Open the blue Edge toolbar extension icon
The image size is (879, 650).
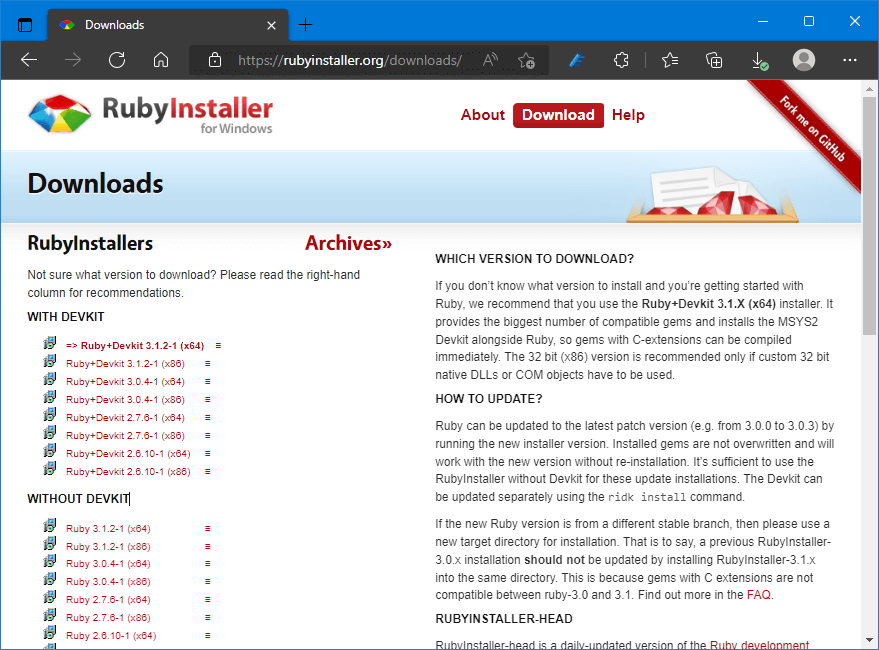pyautogui.click(x=577, y=60)
